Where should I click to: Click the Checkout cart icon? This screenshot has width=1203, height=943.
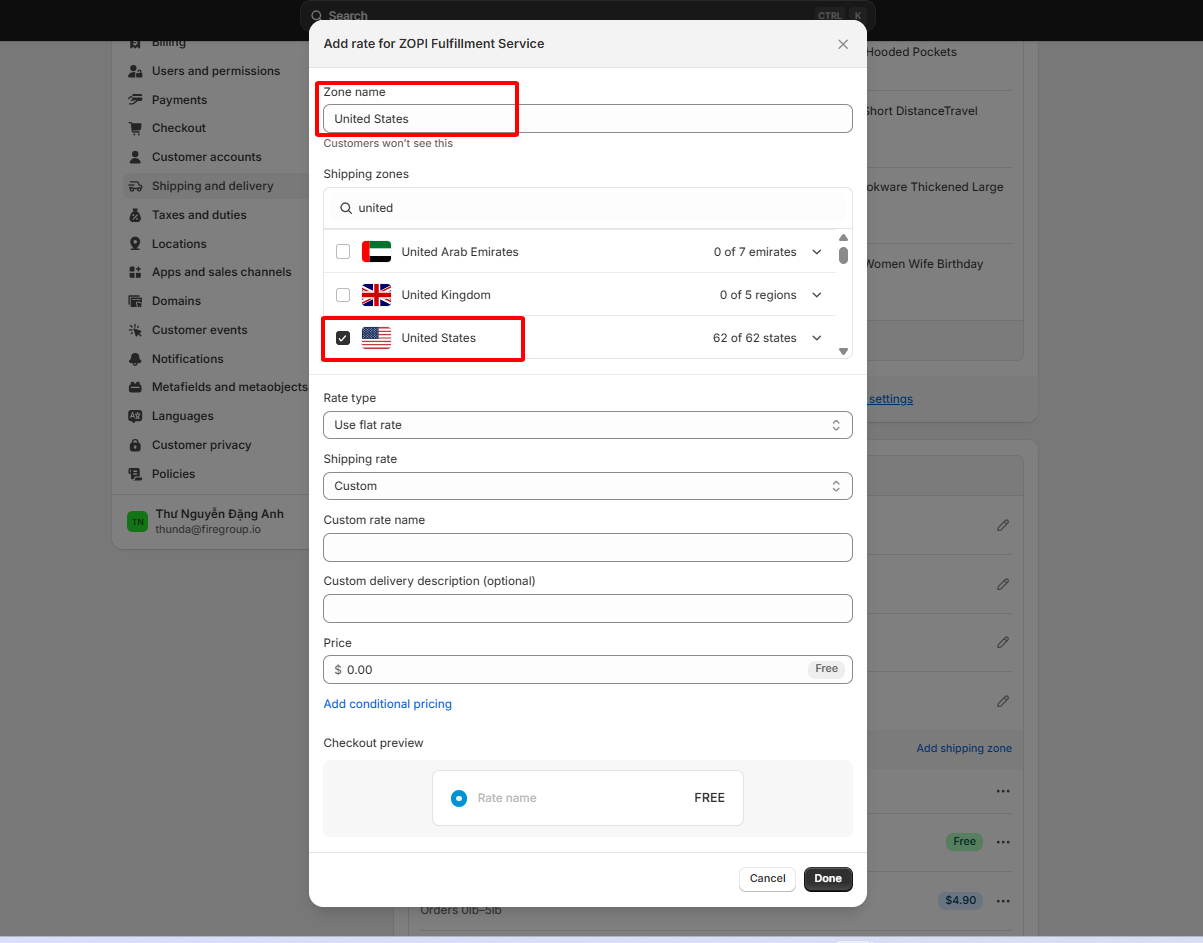pos(135,128)
